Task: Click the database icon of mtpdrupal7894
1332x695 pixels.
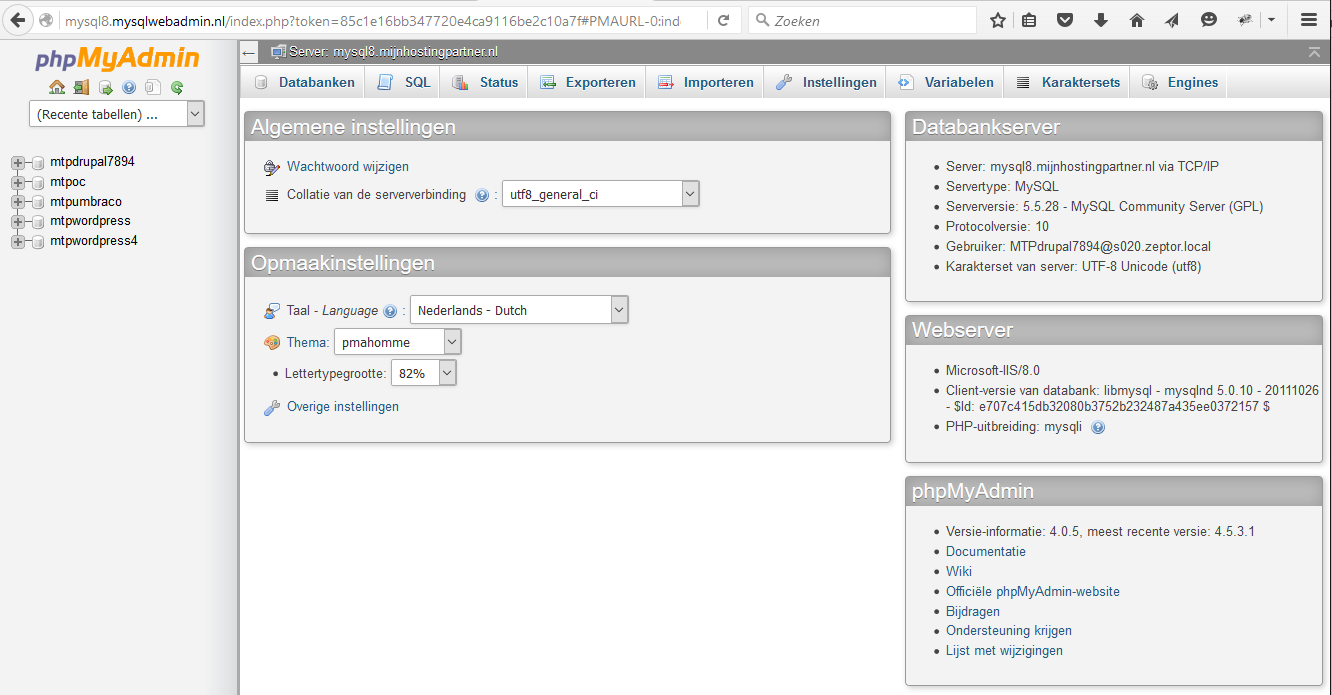Action: (38, 162)
